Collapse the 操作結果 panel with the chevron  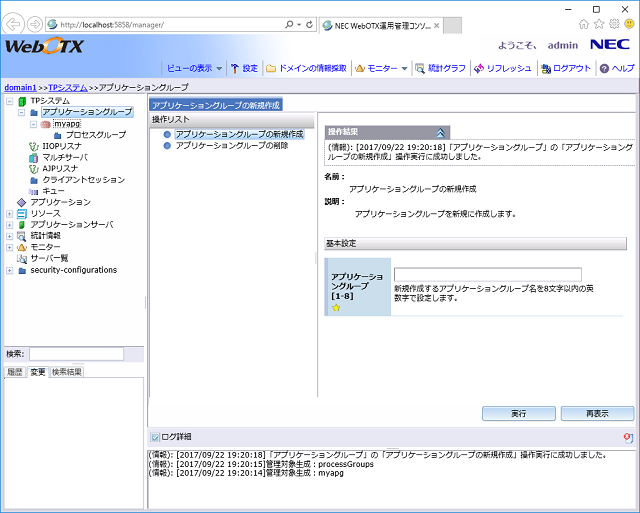pos(441,132)
